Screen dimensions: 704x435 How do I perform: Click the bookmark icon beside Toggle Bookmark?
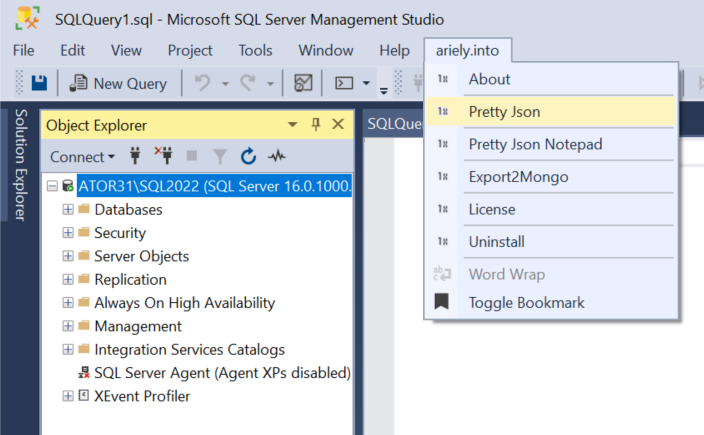pyautogui.click(x=442, y=301)
